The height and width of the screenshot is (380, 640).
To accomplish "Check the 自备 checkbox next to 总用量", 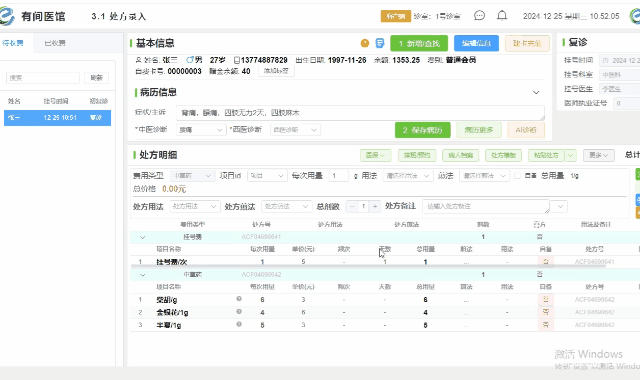I will [x=518, y=176].
